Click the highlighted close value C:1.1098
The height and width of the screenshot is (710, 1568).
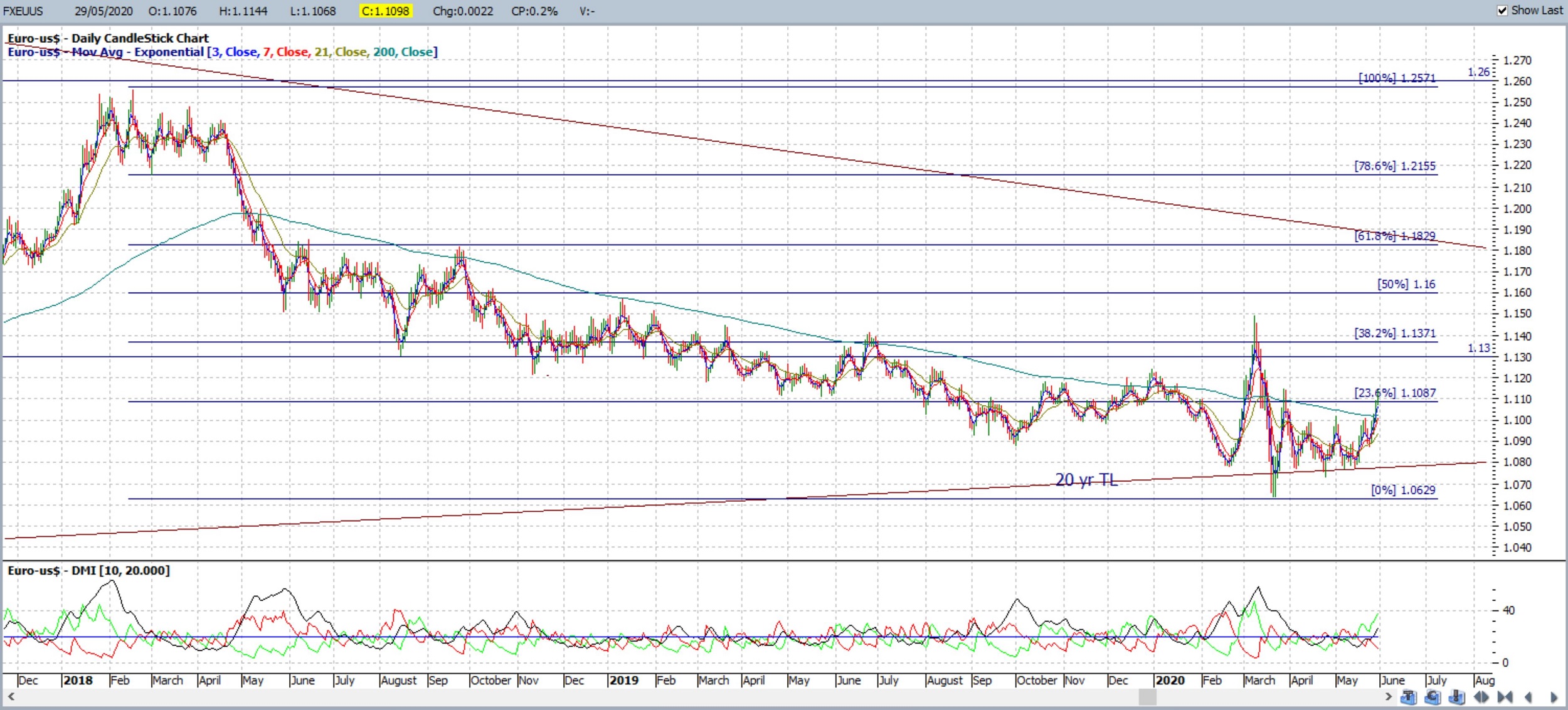[385, 11]
